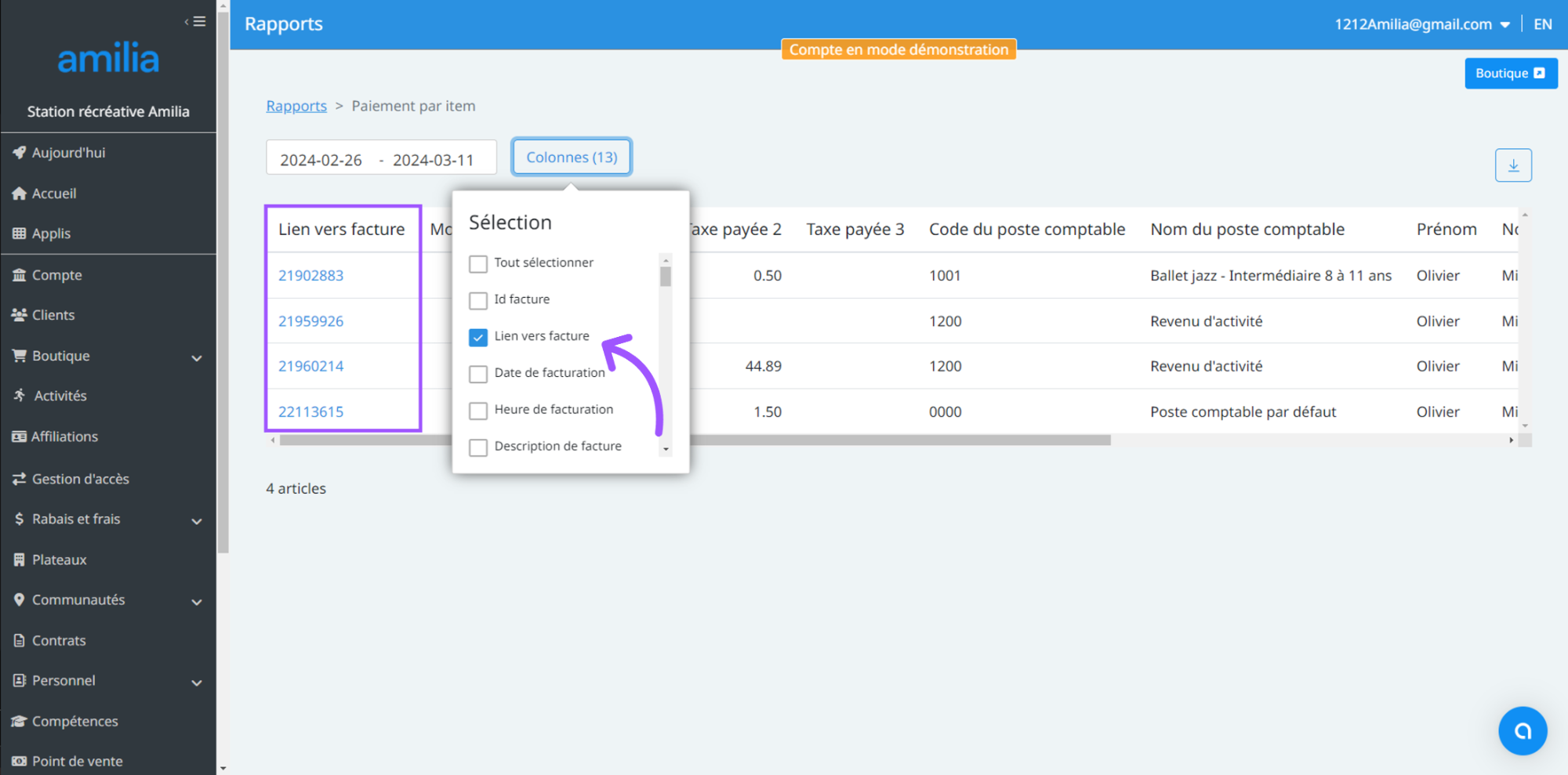Expand the Boutique sidebar submenu chevron

[197, 358]
